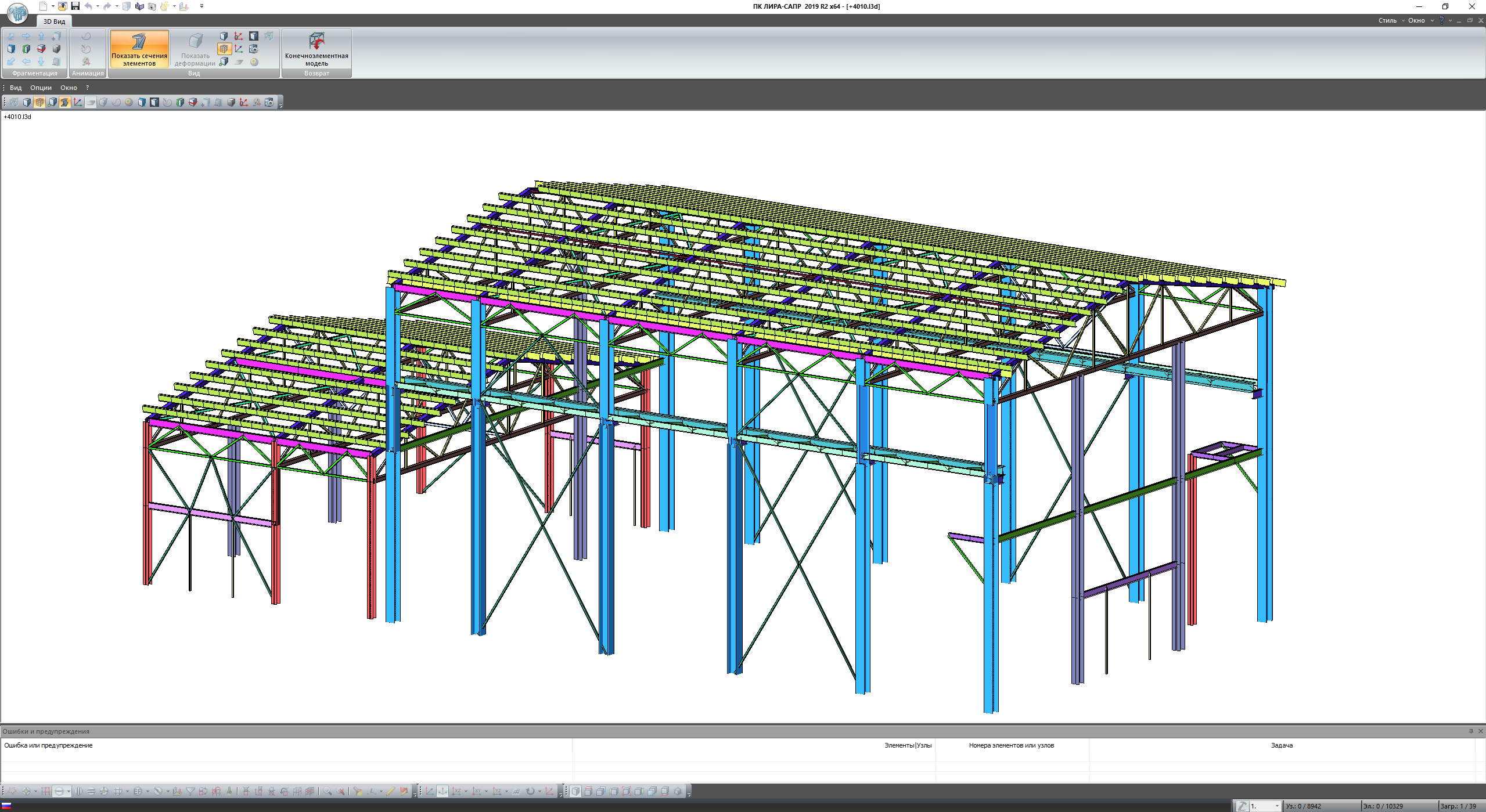Click the camera screenshot icon in quick access
This screenshot has height=812, width=1486.
pyautogui.click(x=152, y=6)
